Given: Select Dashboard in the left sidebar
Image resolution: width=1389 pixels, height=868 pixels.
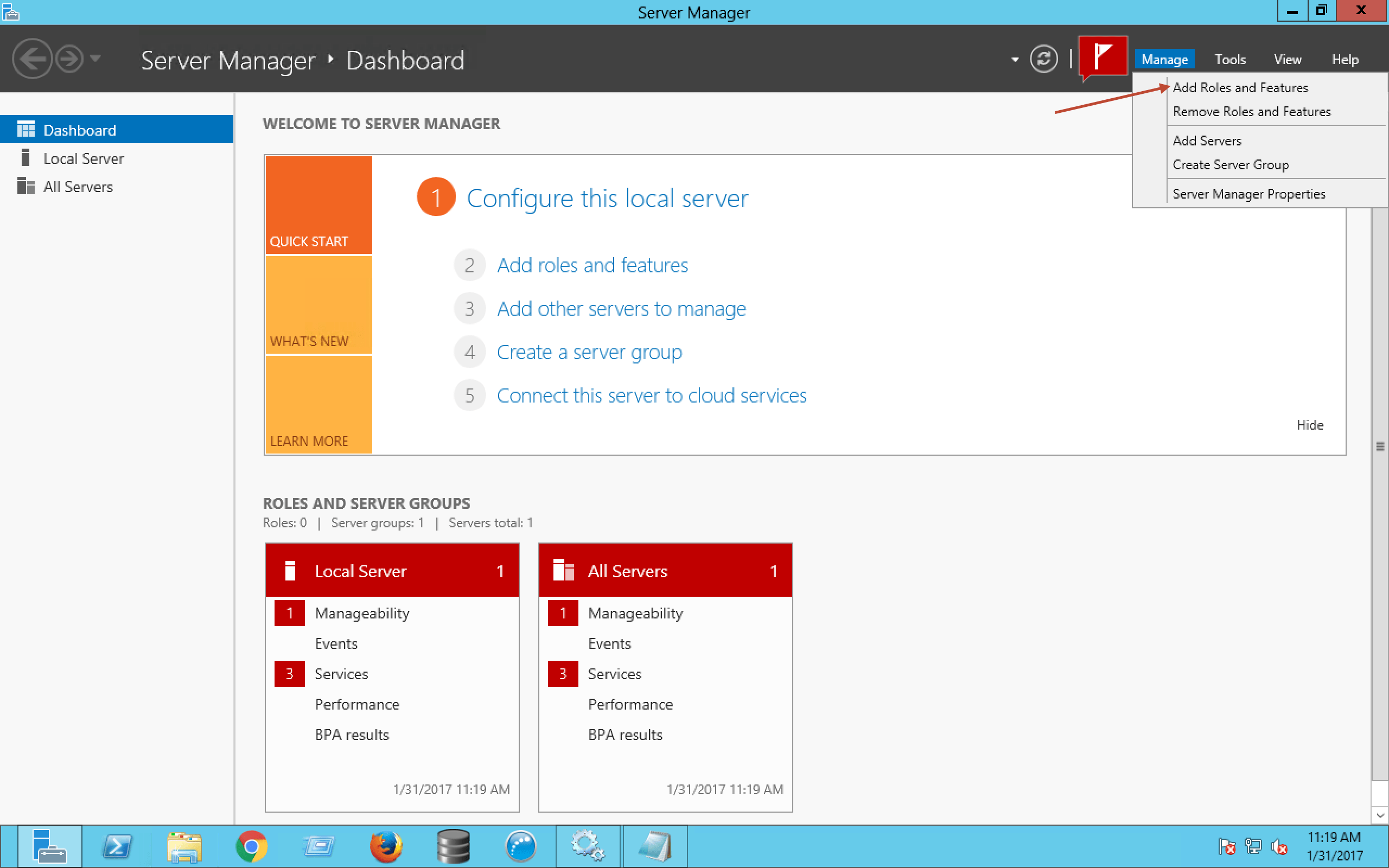Looking at the screenshot, I should [79, 130].
